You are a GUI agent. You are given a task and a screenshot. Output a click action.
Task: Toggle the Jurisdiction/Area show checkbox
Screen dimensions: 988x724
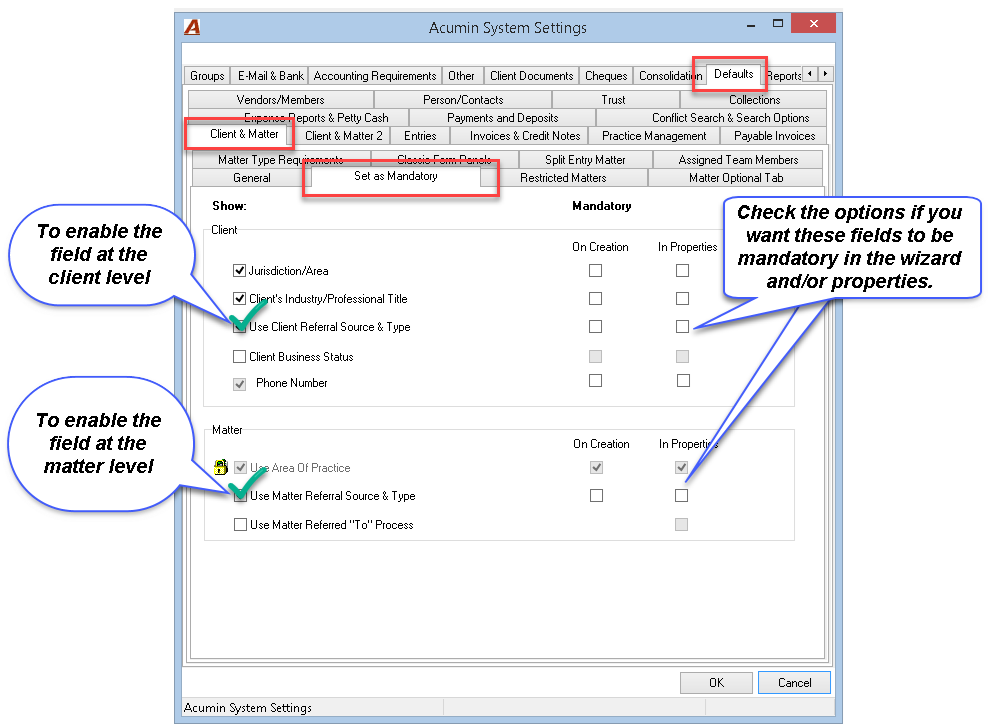[239, 271]
